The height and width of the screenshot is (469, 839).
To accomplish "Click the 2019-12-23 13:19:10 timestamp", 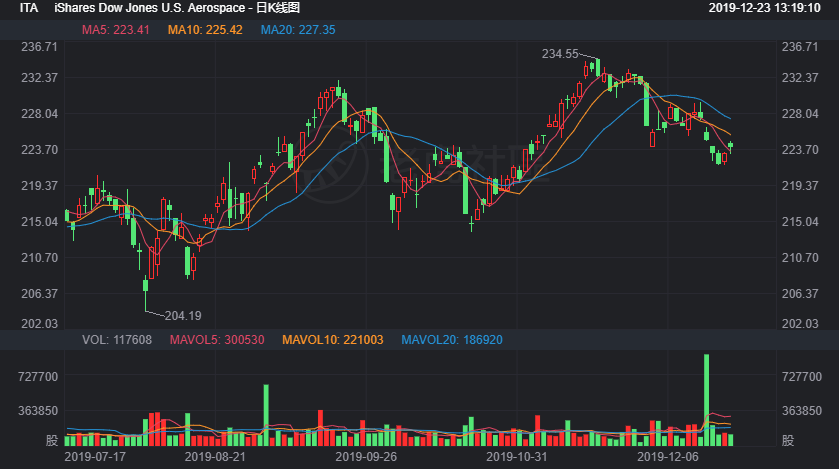I will [x=764, y=8].
